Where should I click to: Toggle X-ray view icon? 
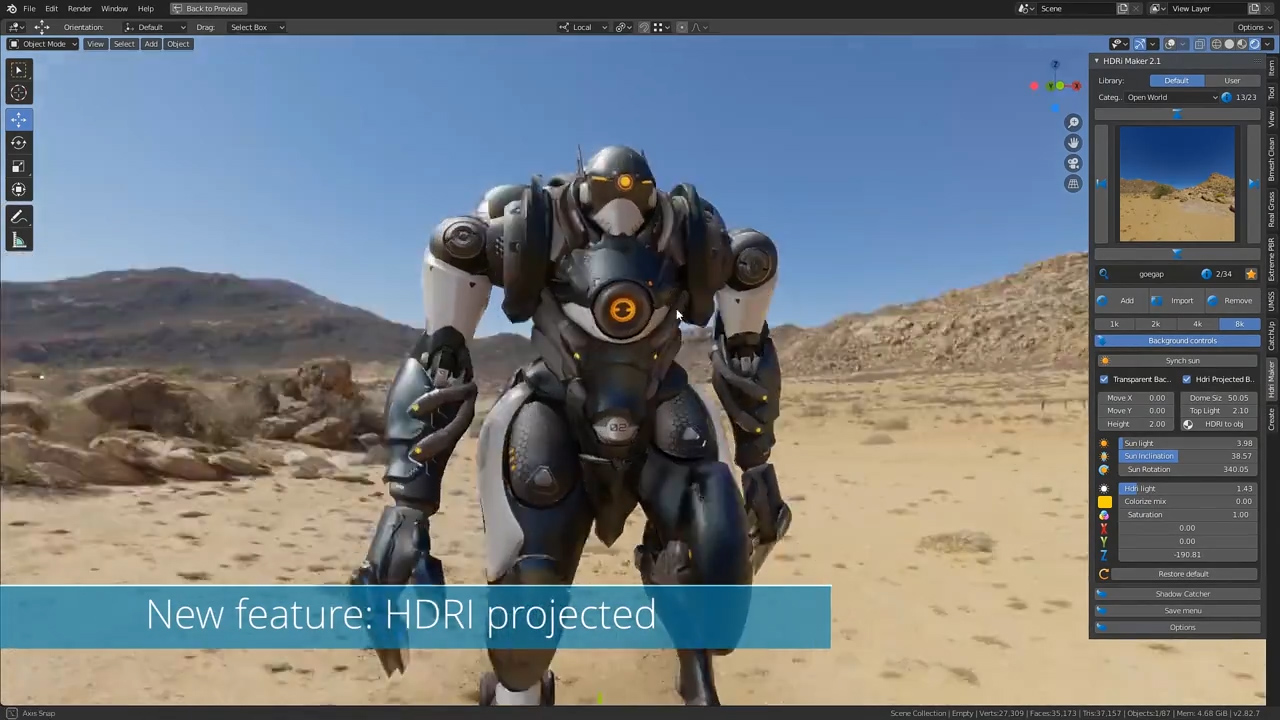(x=1199, y=44)
